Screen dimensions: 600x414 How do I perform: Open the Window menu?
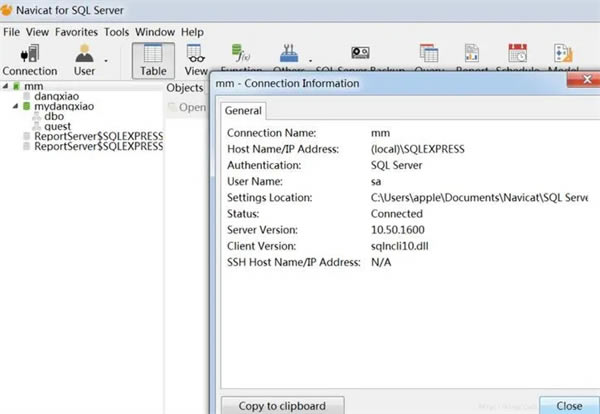click(155, 32)
